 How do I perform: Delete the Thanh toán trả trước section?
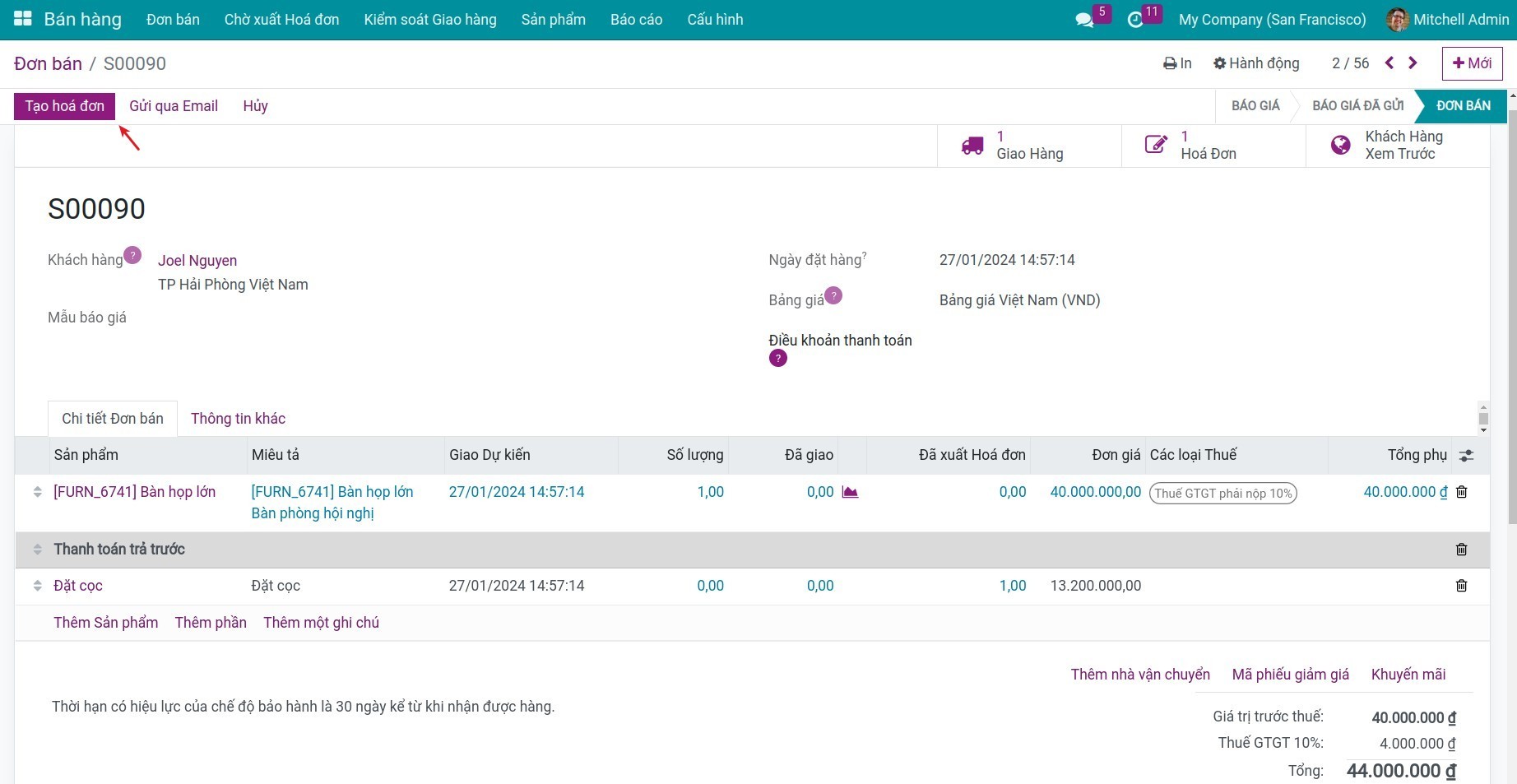(1461, 550)
